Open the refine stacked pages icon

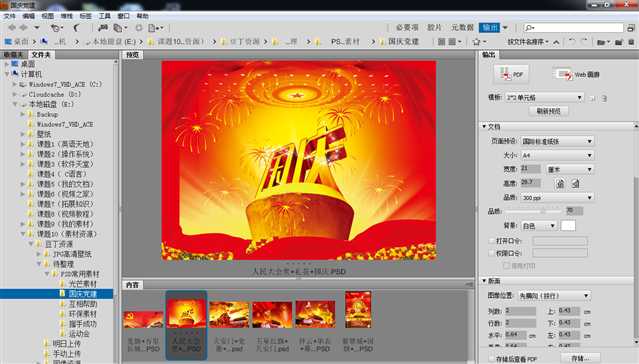pyautogui.click(x=119, y=28)
